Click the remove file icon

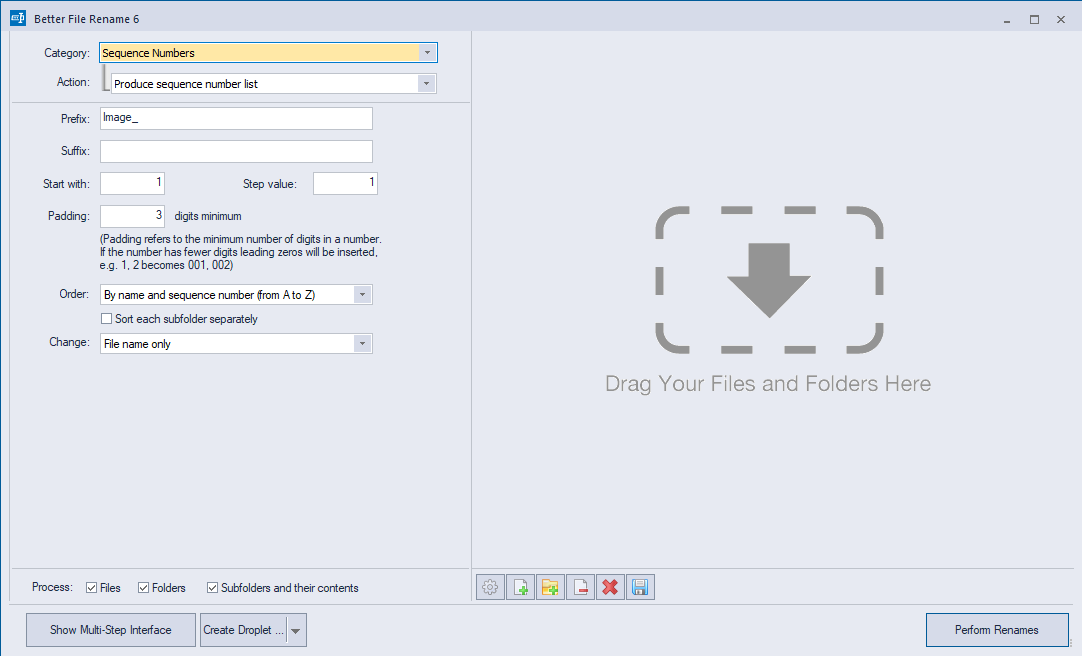580,588
